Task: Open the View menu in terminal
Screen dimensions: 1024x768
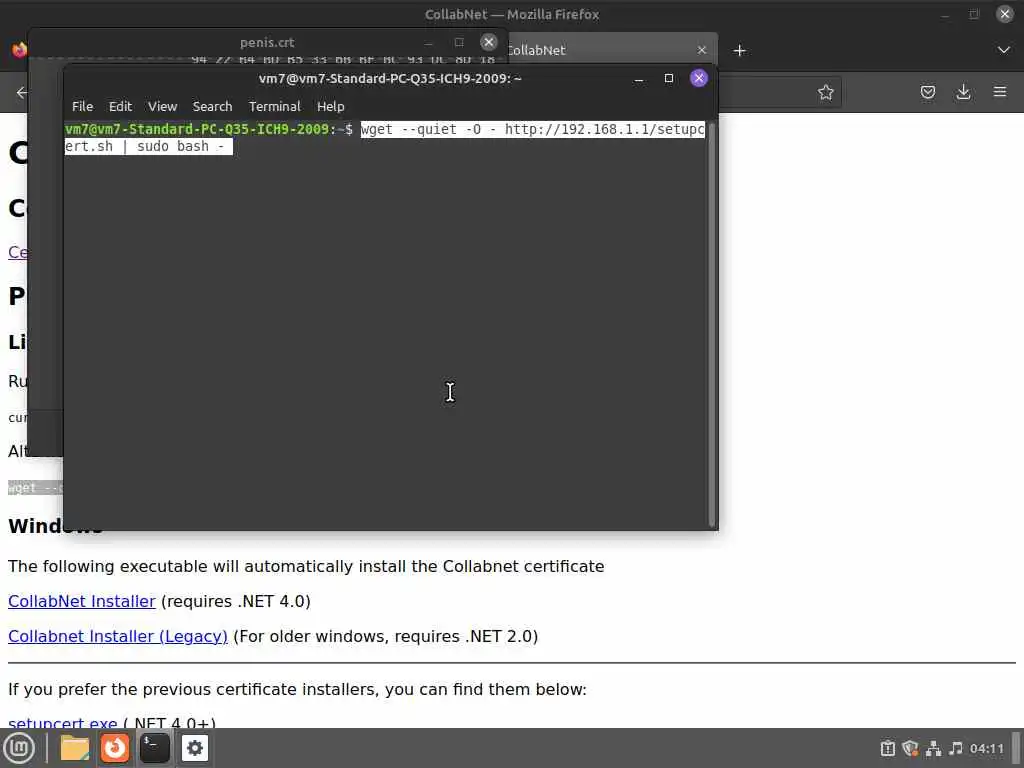Action: (162, 106)
